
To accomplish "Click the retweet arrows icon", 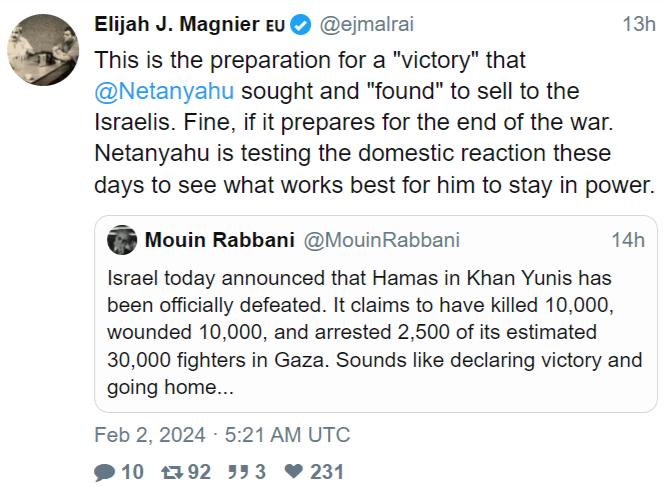I will [x=173, y=471].
